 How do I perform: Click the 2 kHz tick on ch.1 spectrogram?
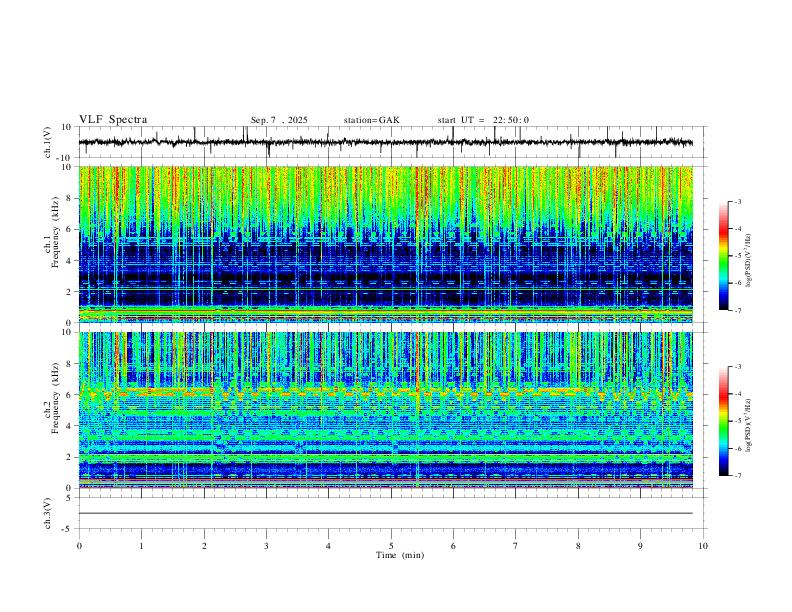click(69, 292)
